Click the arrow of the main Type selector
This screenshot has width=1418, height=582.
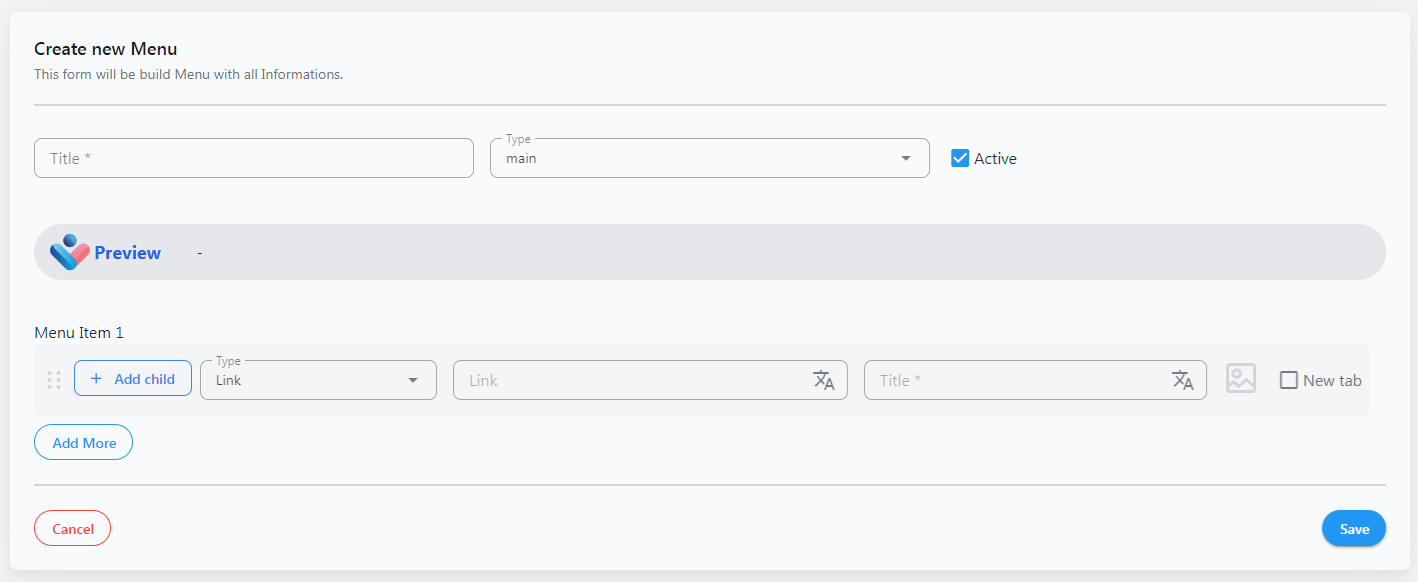[906, 158]
